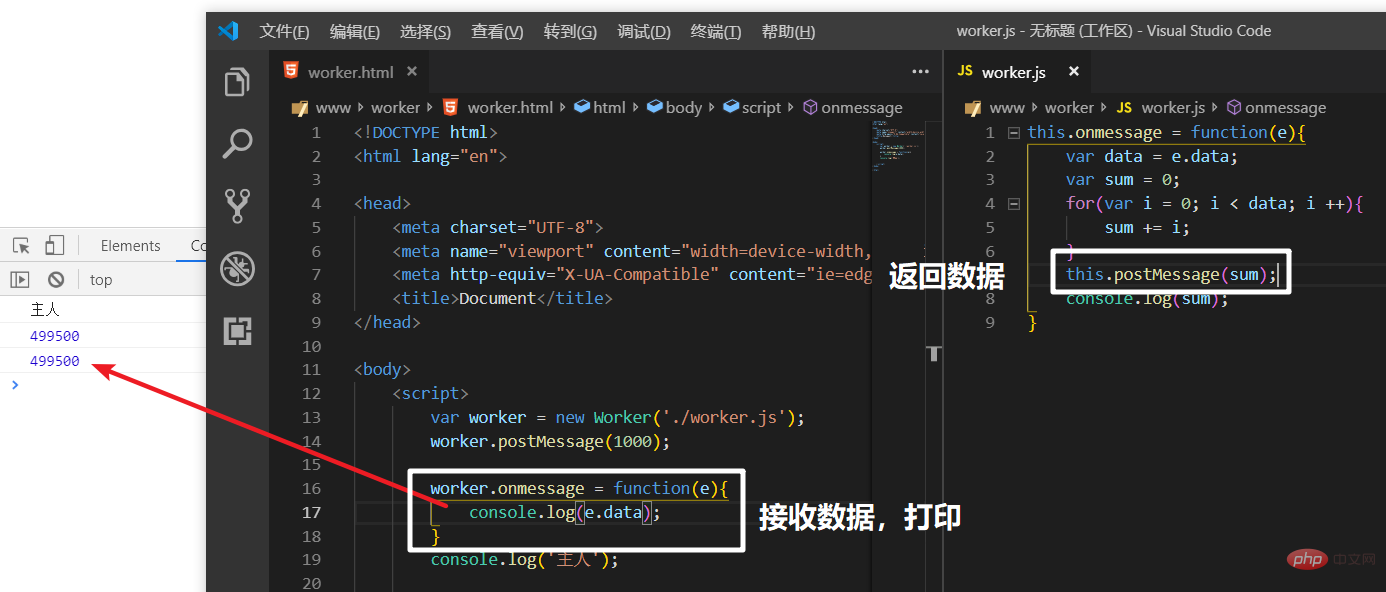Click 'var data = e.data;' in worker.js
Image resolution: width=1386 pixels, height=592 pixels.
[x=1152, y=156]
